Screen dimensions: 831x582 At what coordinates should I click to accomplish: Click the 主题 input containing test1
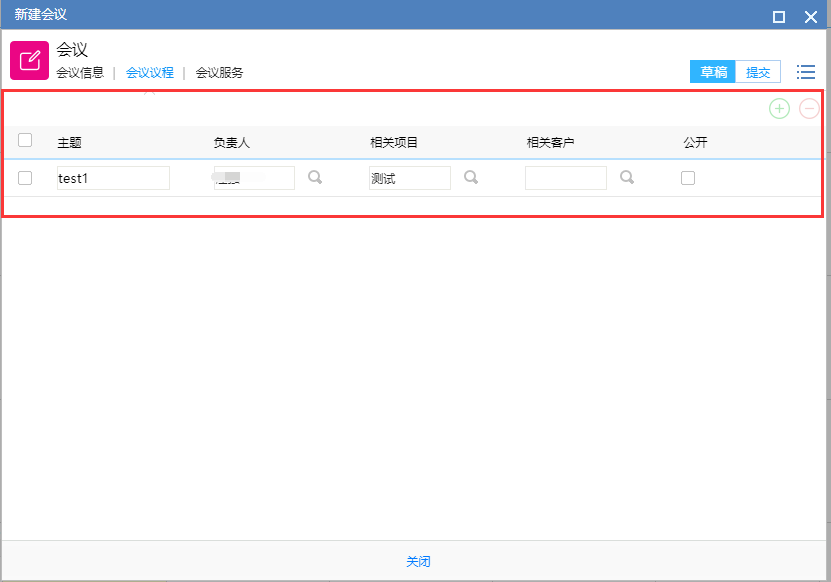pyautogui.click(x=113, y=178)
